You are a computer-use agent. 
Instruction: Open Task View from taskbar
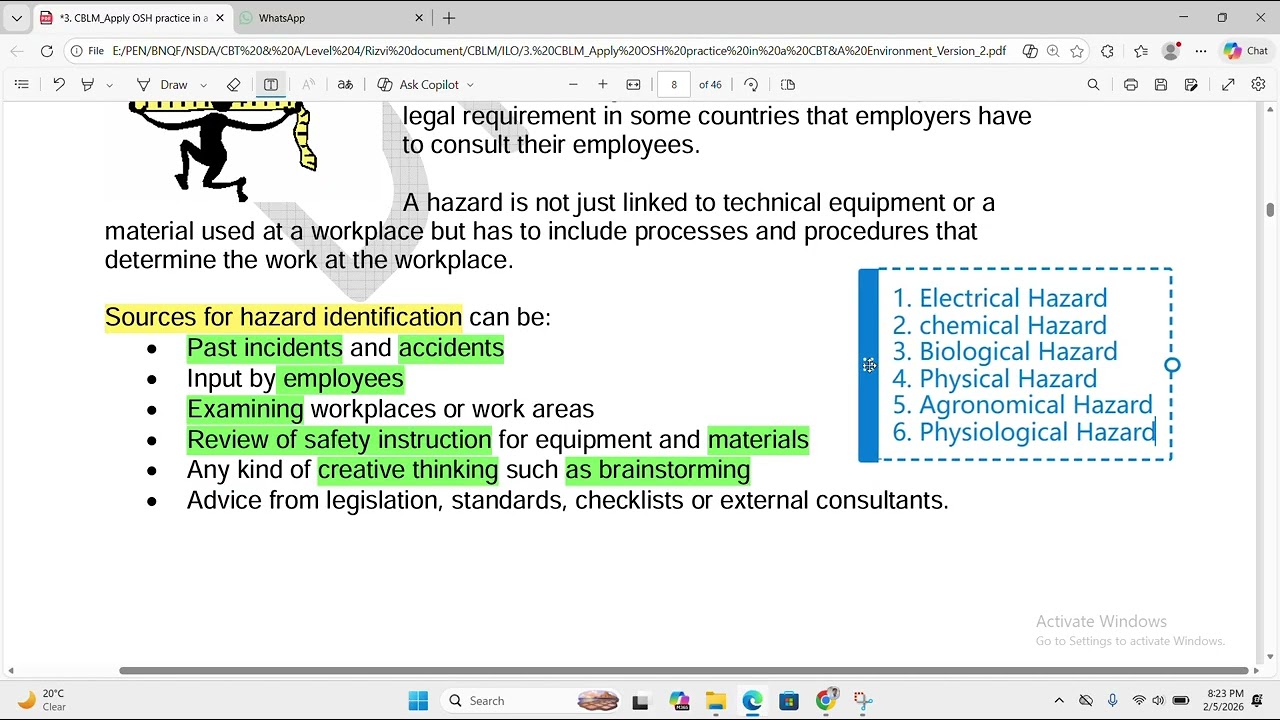(640, 701)
